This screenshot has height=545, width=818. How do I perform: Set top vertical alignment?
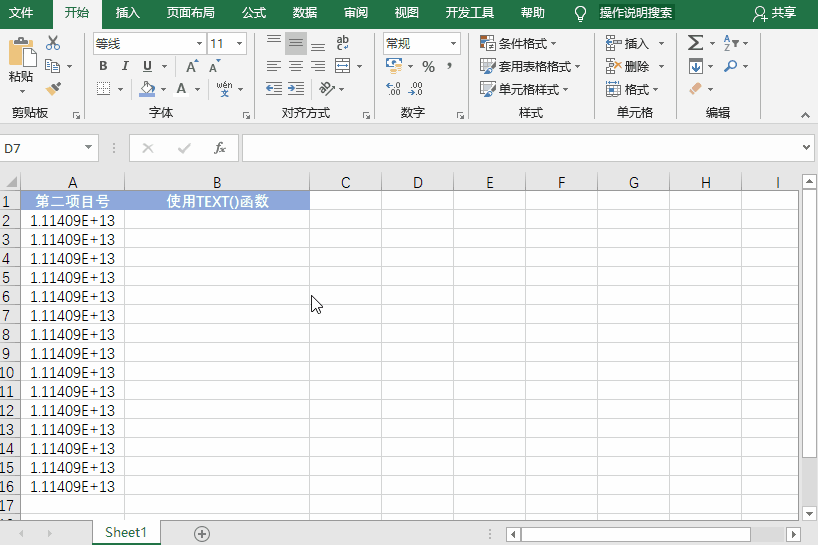tap(274, 43)
